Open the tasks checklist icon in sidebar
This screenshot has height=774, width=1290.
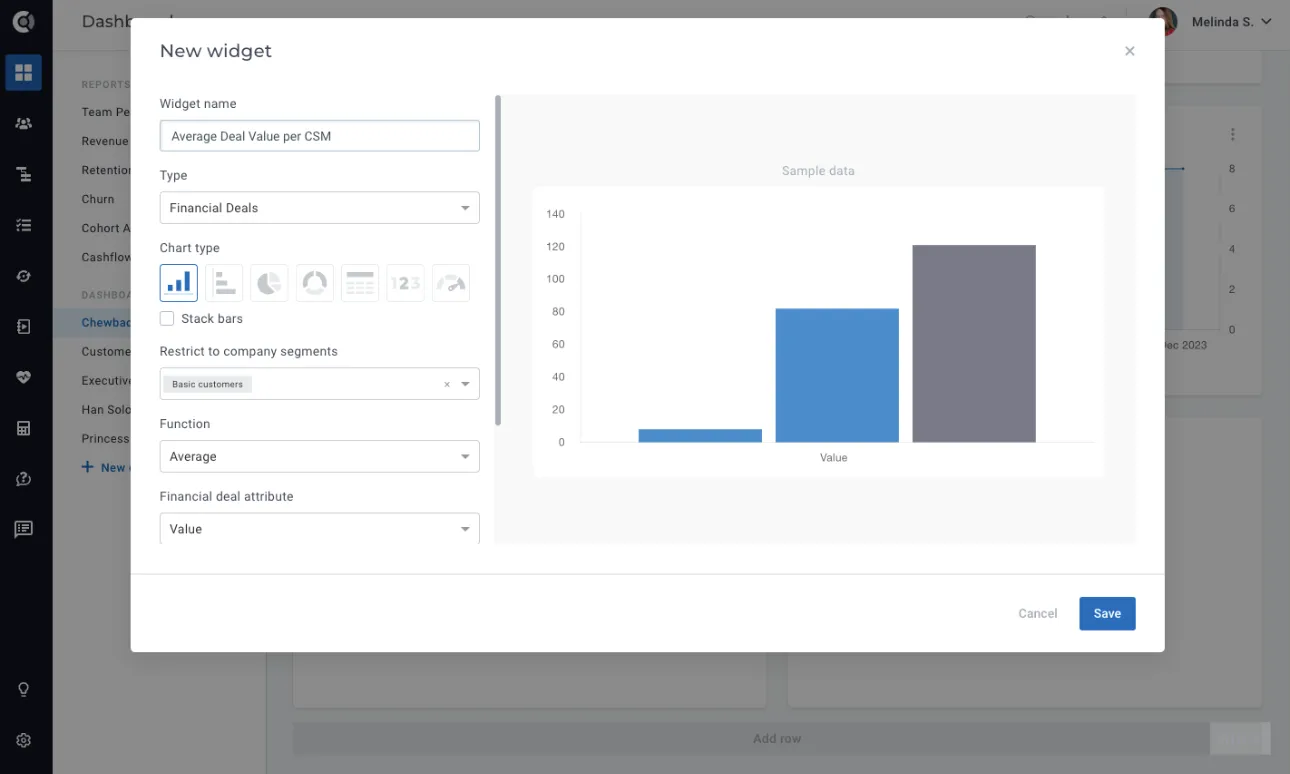point(23,225)
